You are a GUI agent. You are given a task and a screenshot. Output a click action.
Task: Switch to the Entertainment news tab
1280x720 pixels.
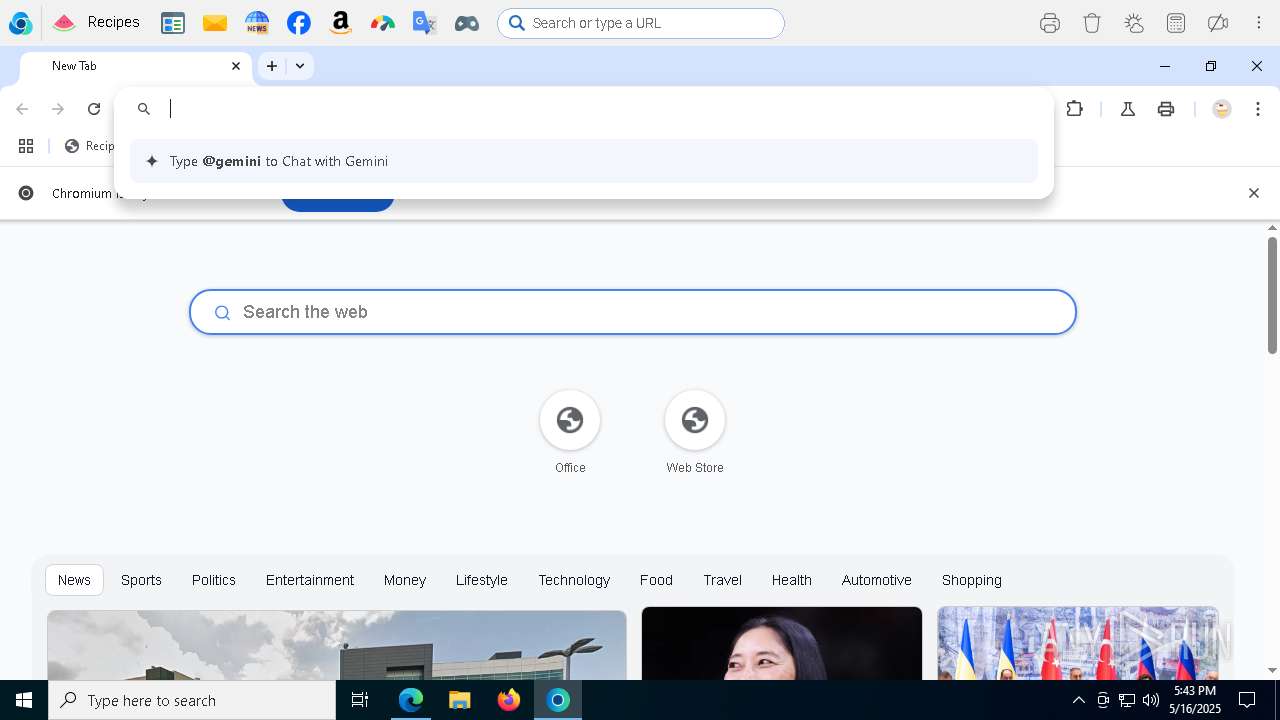tap(310, 580)
